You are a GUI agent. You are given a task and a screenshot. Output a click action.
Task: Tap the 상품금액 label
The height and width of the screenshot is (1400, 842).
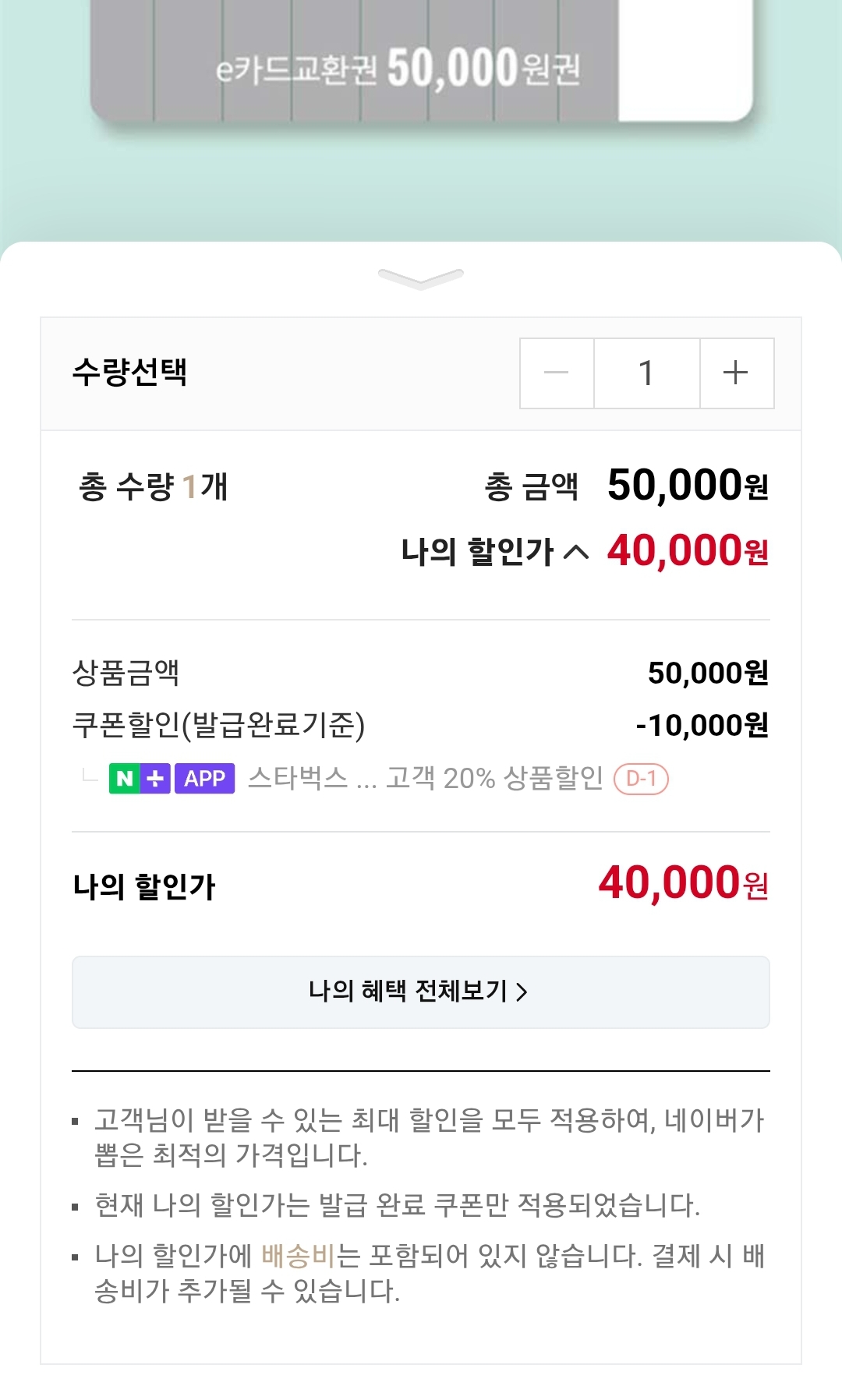126,672
